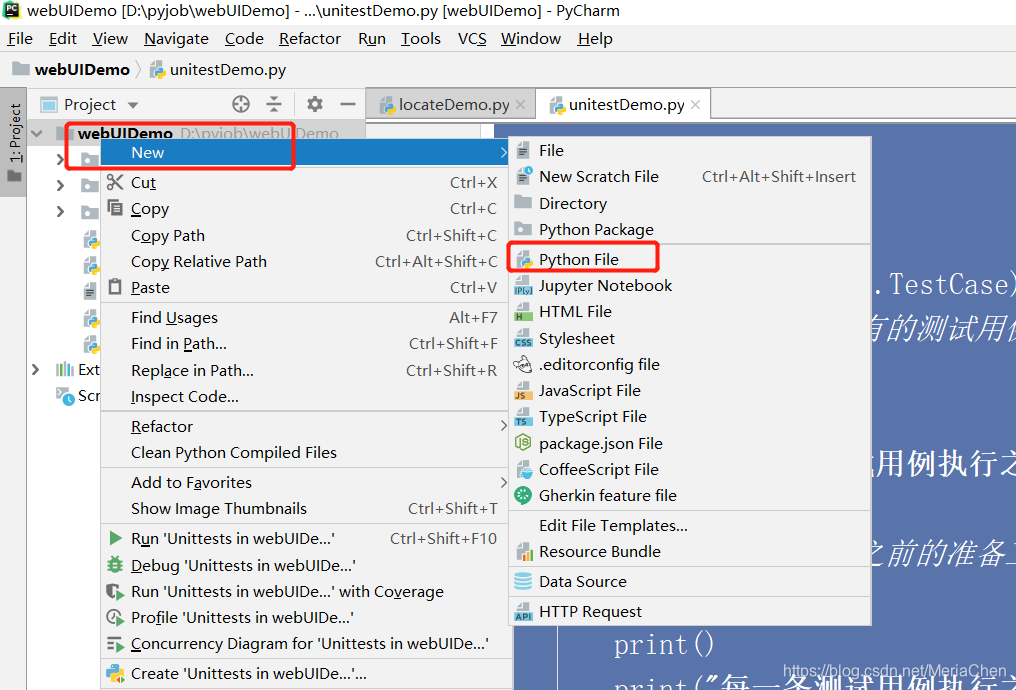This screenshot has width=1016, height=690.
Task: Open Project panel settings gear
Action: (x=315, y=104)
